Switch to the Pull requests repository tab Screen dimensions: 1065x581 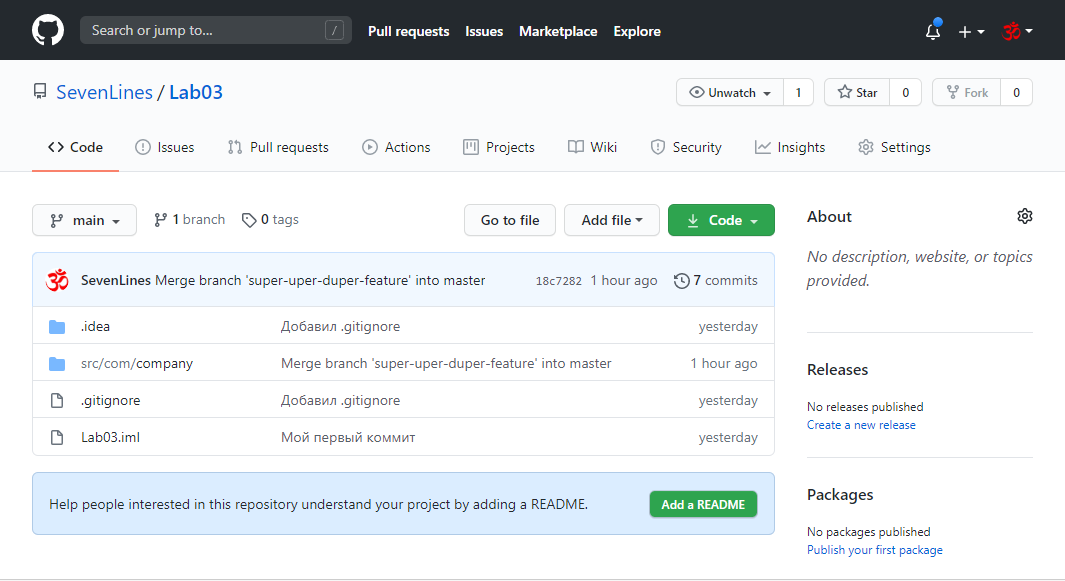click(278, 147)
